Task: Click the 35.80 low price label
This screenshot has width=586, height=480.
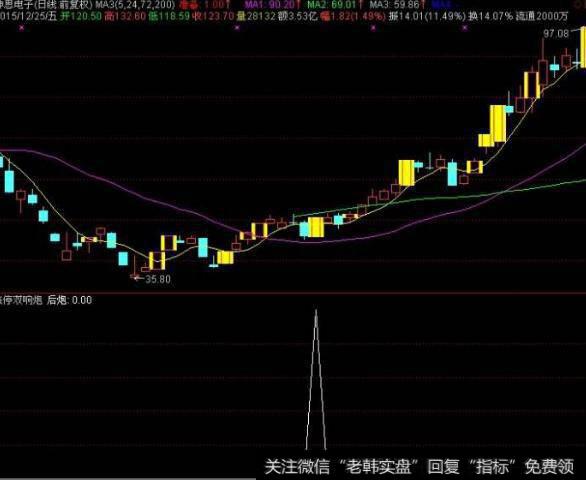Action: pyautogui.click(x=158, y=279)
